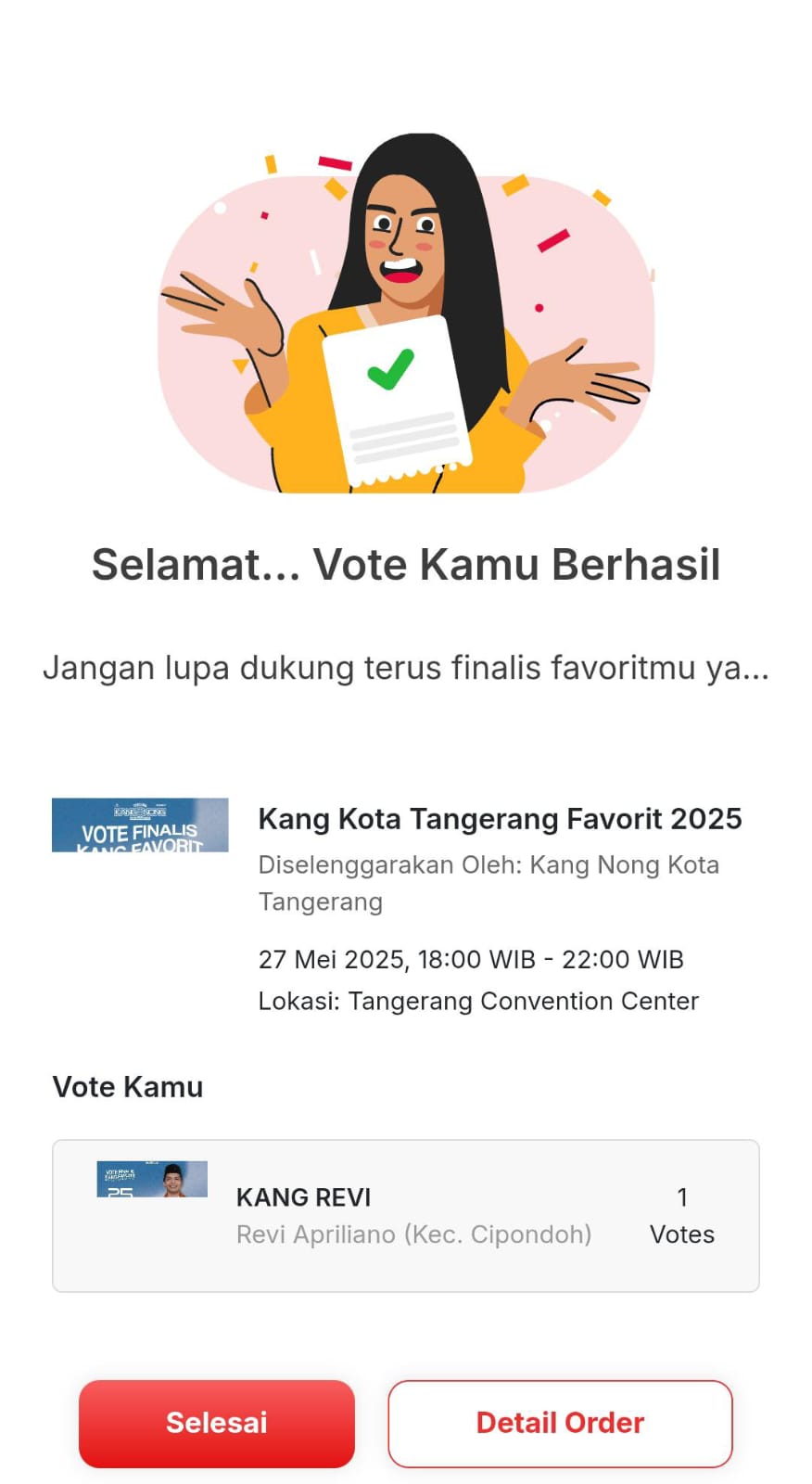
Task: Click the Lokasi: Tangerang Convention Center line
Action: [478, 1002]
